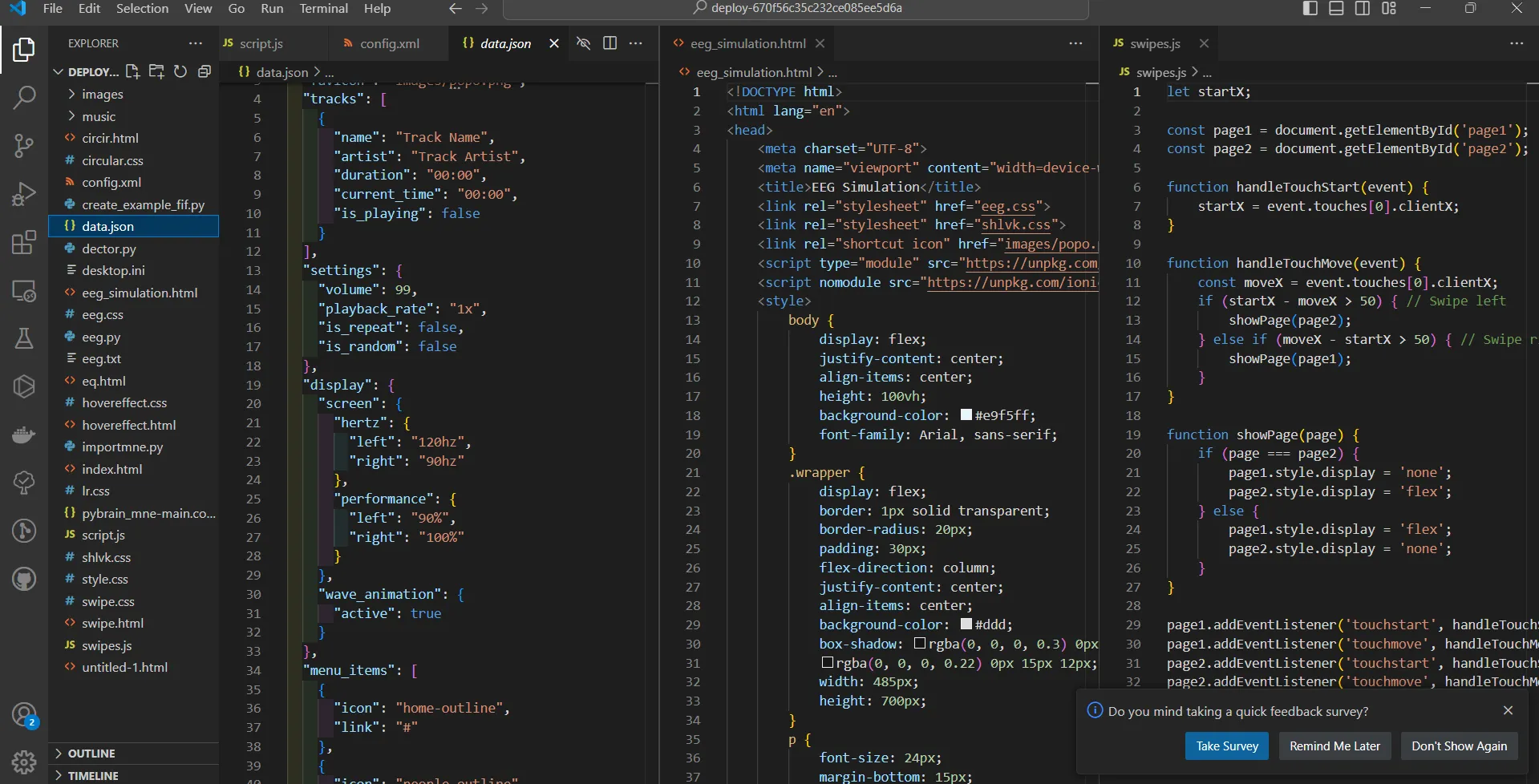The image size is (1539, 784).
Task: Open the Docker view icon
Action: click(x=24, y=434)
